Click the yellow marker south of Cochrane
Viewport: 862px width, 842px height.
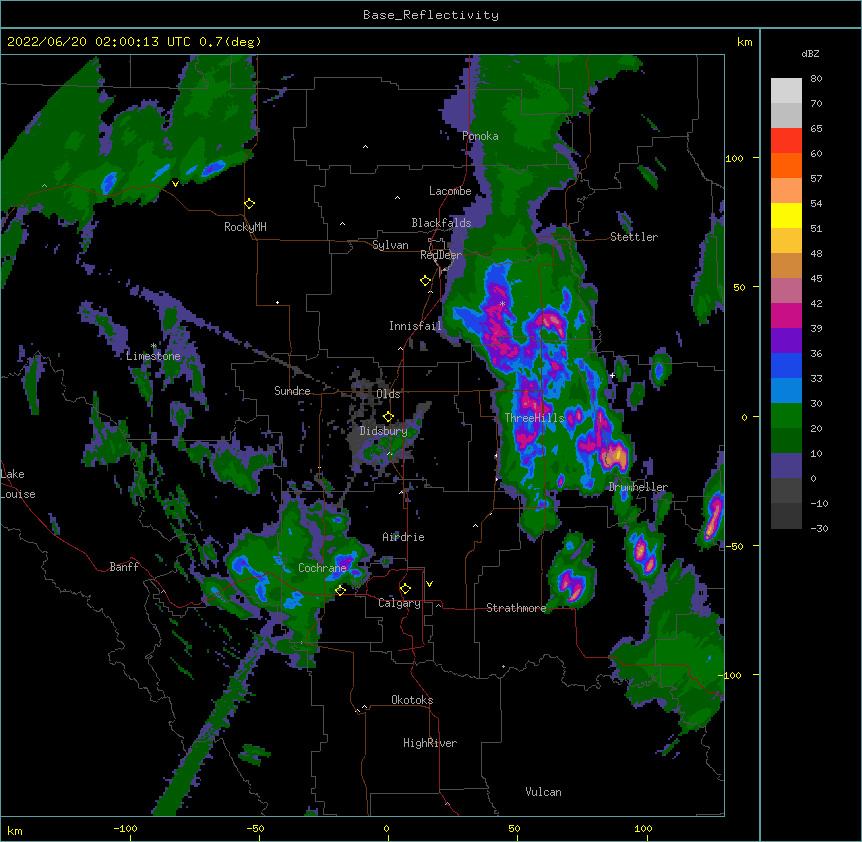(x=340, y=590)
